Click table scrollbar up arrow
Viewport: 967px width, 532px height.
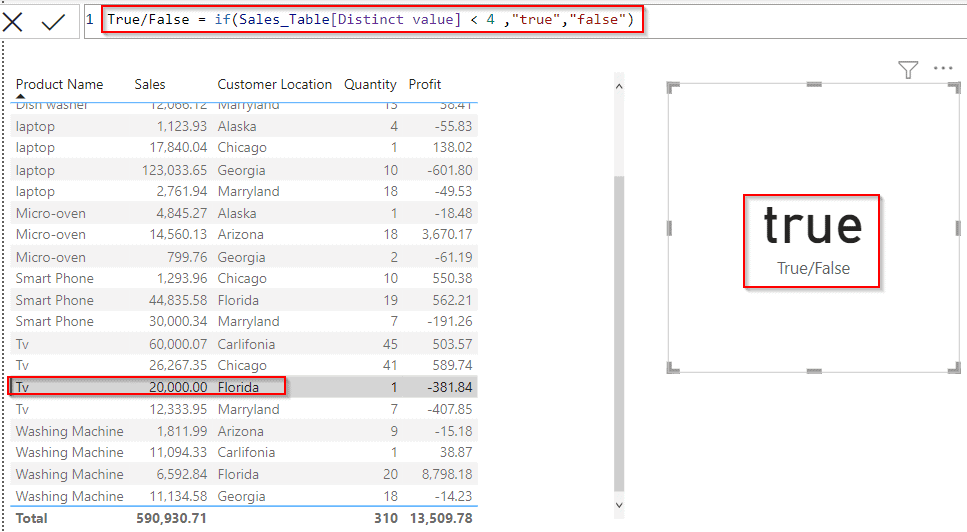click(619, 86)
